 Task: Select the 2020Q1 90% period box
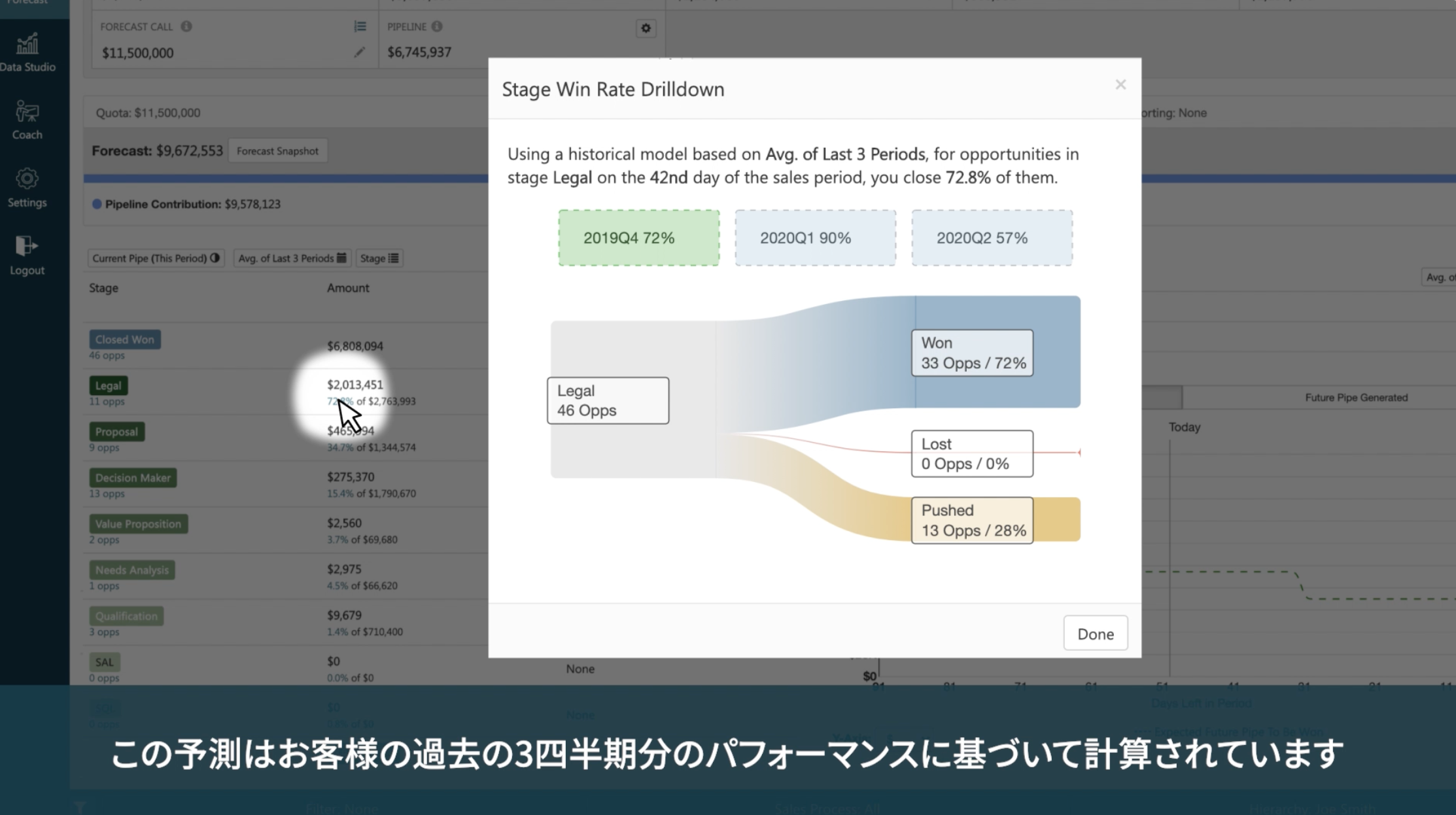pyautogui.click(x=815, y=238)
